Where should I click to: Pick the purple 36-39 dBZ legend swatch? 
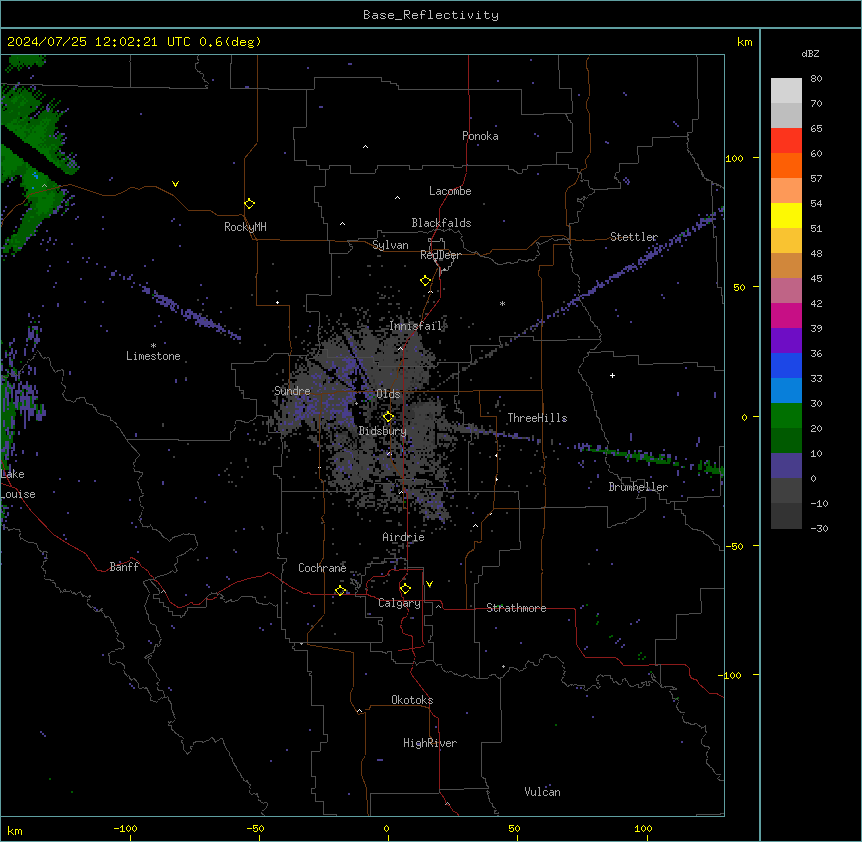786,340
